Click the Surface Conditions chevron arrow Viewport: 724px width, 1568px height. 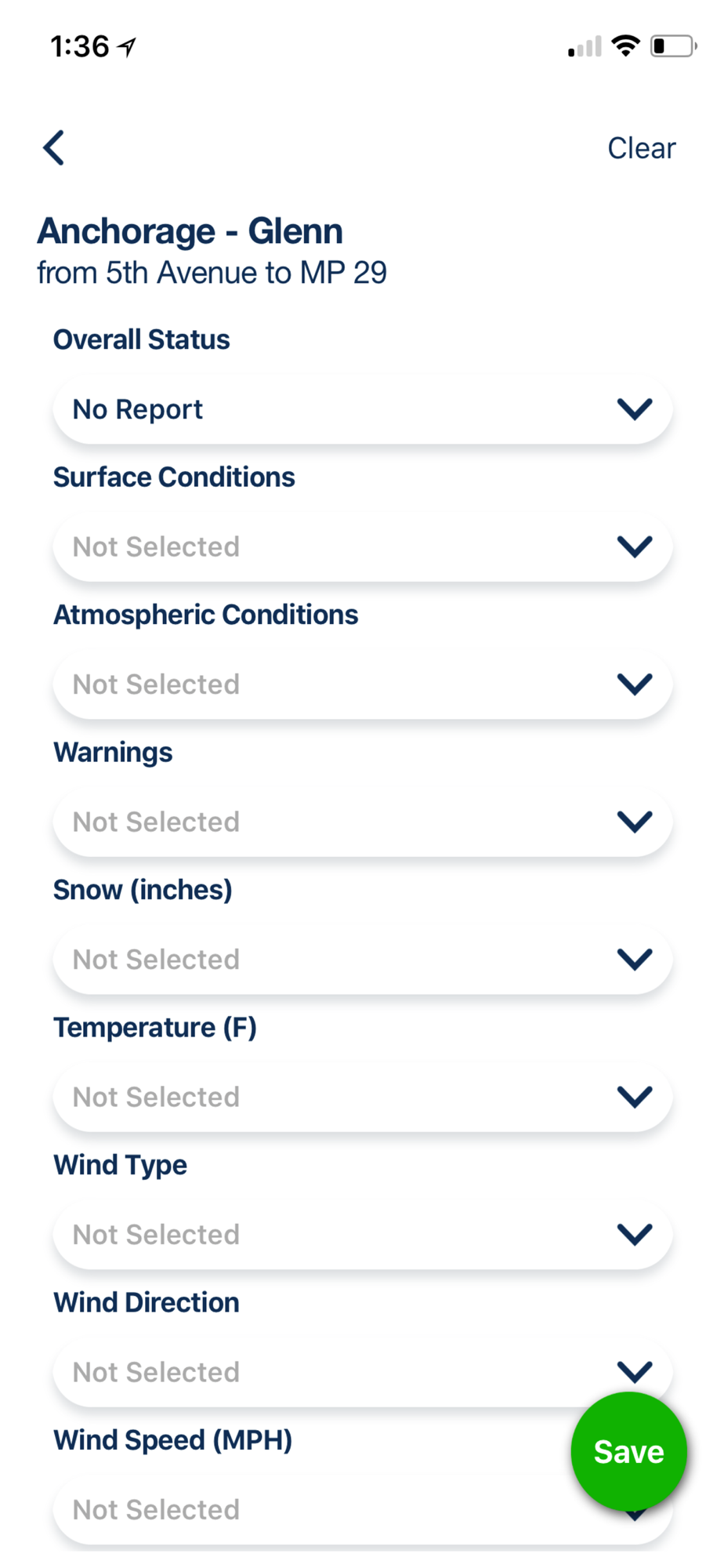pos(635,546)
